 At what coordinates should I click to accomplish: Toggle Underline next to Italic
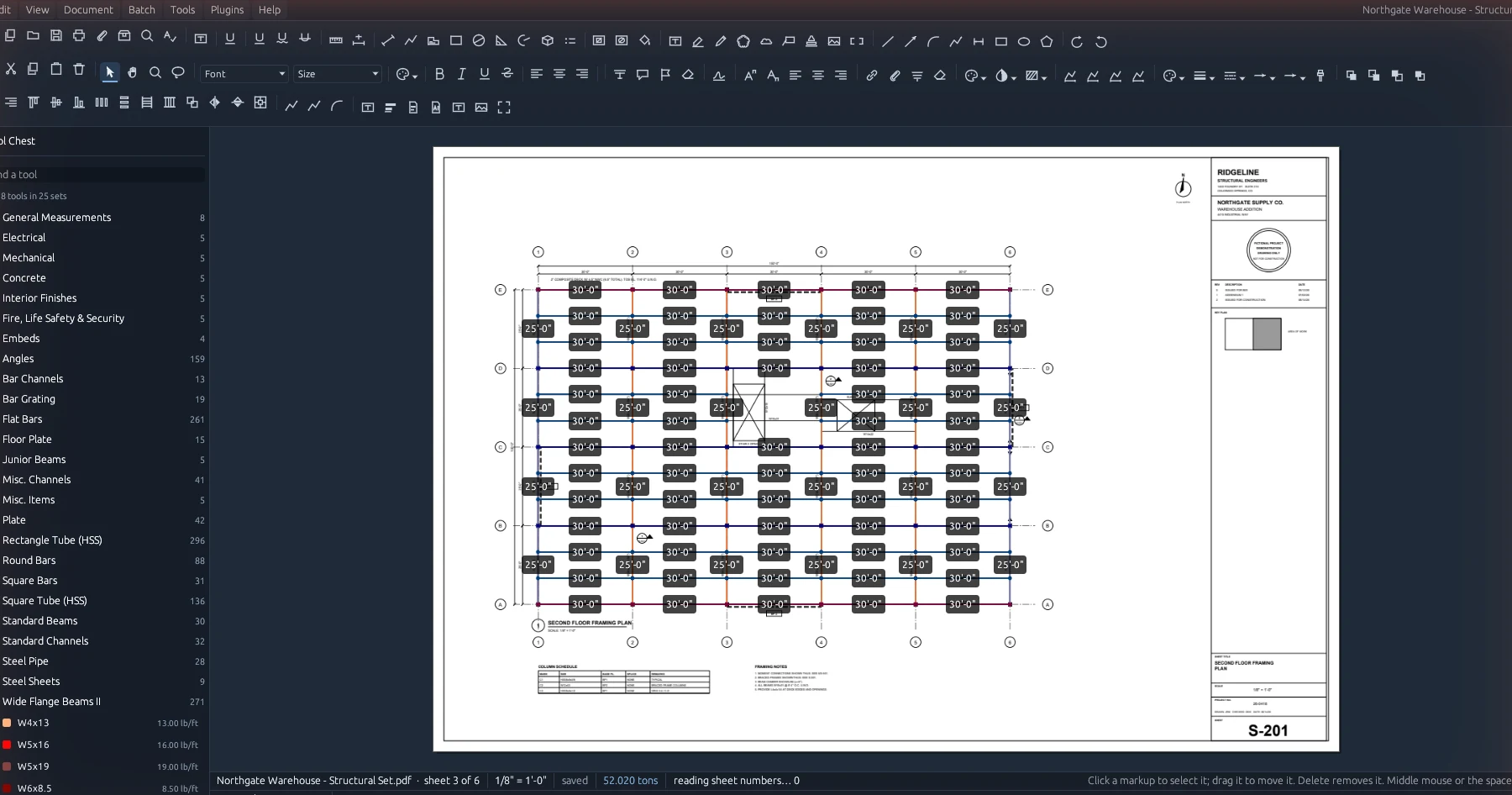point(485,74)
